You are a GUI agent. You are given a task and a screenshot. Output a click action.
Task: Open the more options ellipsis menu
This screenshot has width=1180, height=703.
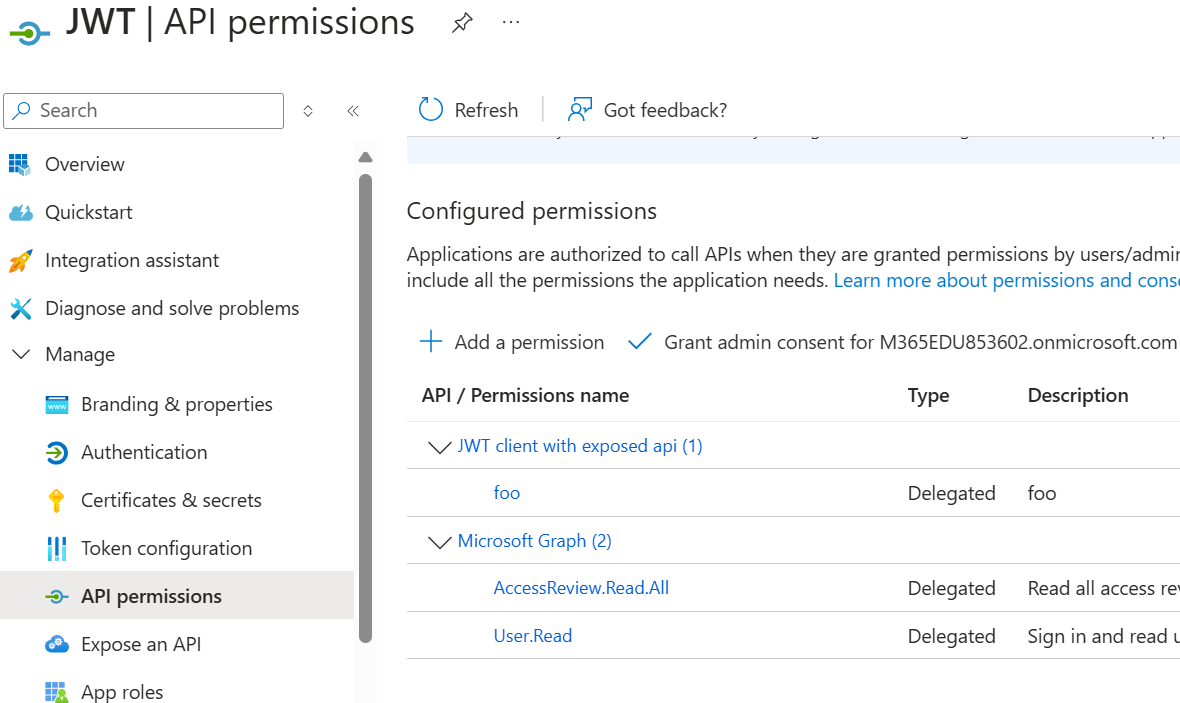click(x=511, y=22)
